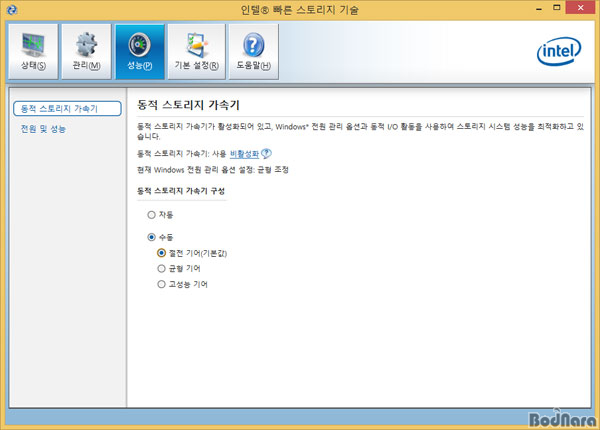This screenshot has height=430, width=600.
Task: Click the app icon in title bar
Action: [x=12, y=10]
